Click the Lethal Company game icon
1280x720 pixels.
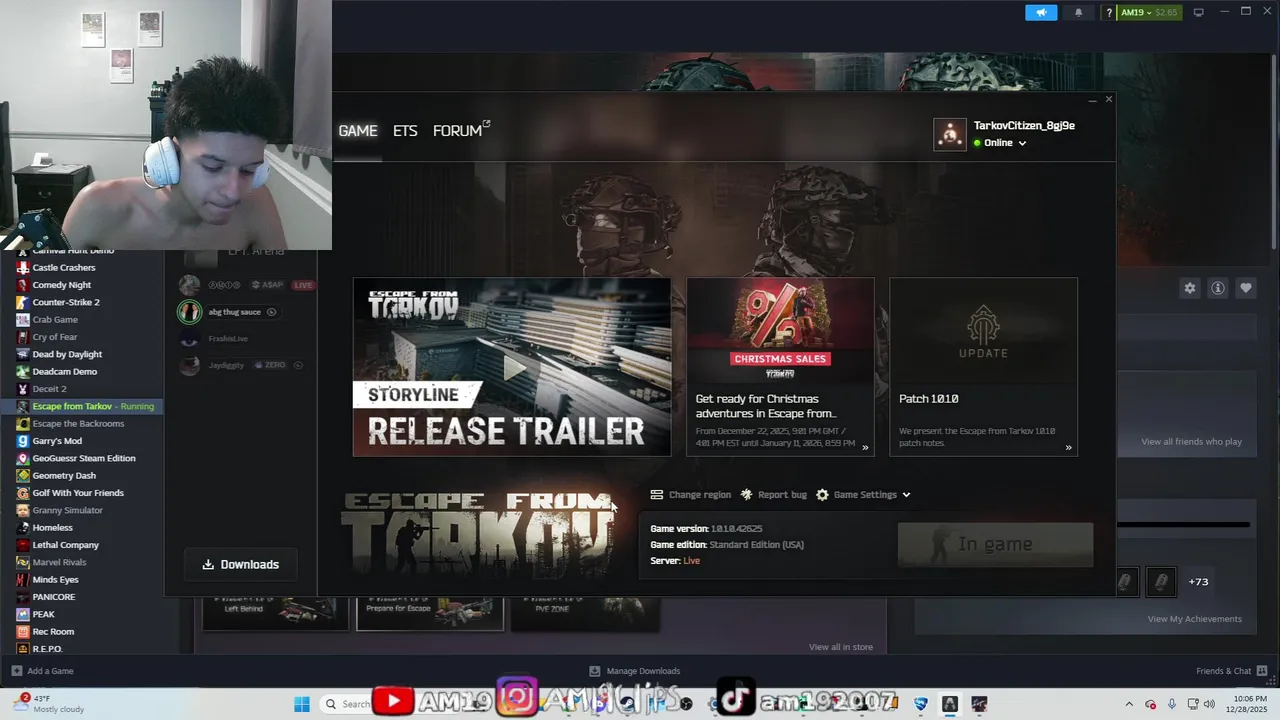click(23, 545)
